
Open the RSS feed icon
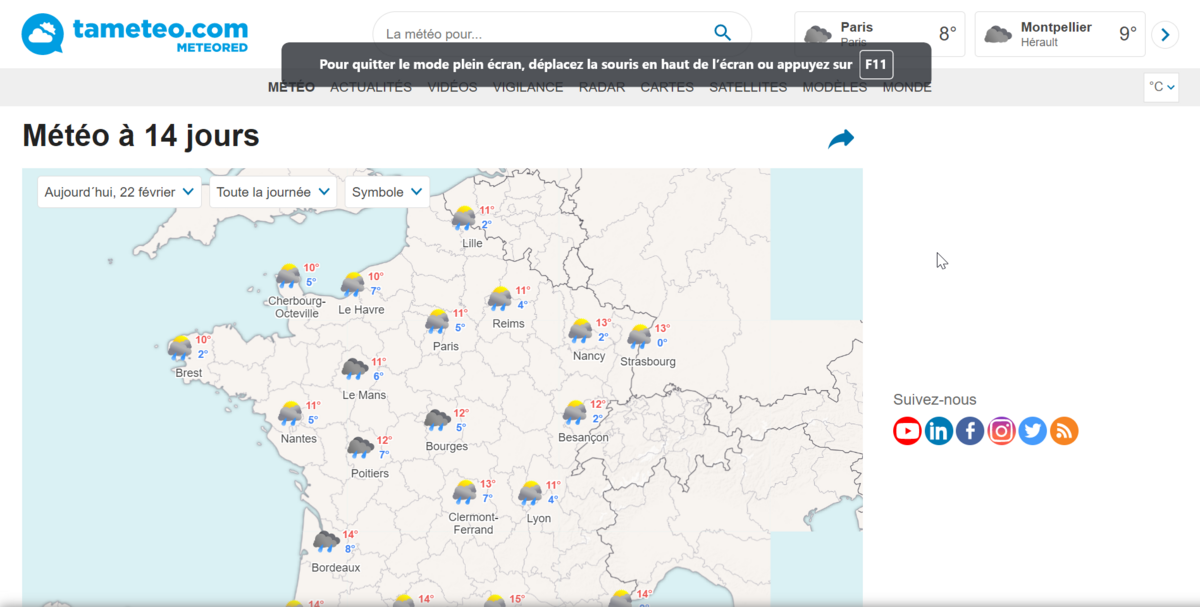[1064, 431]
